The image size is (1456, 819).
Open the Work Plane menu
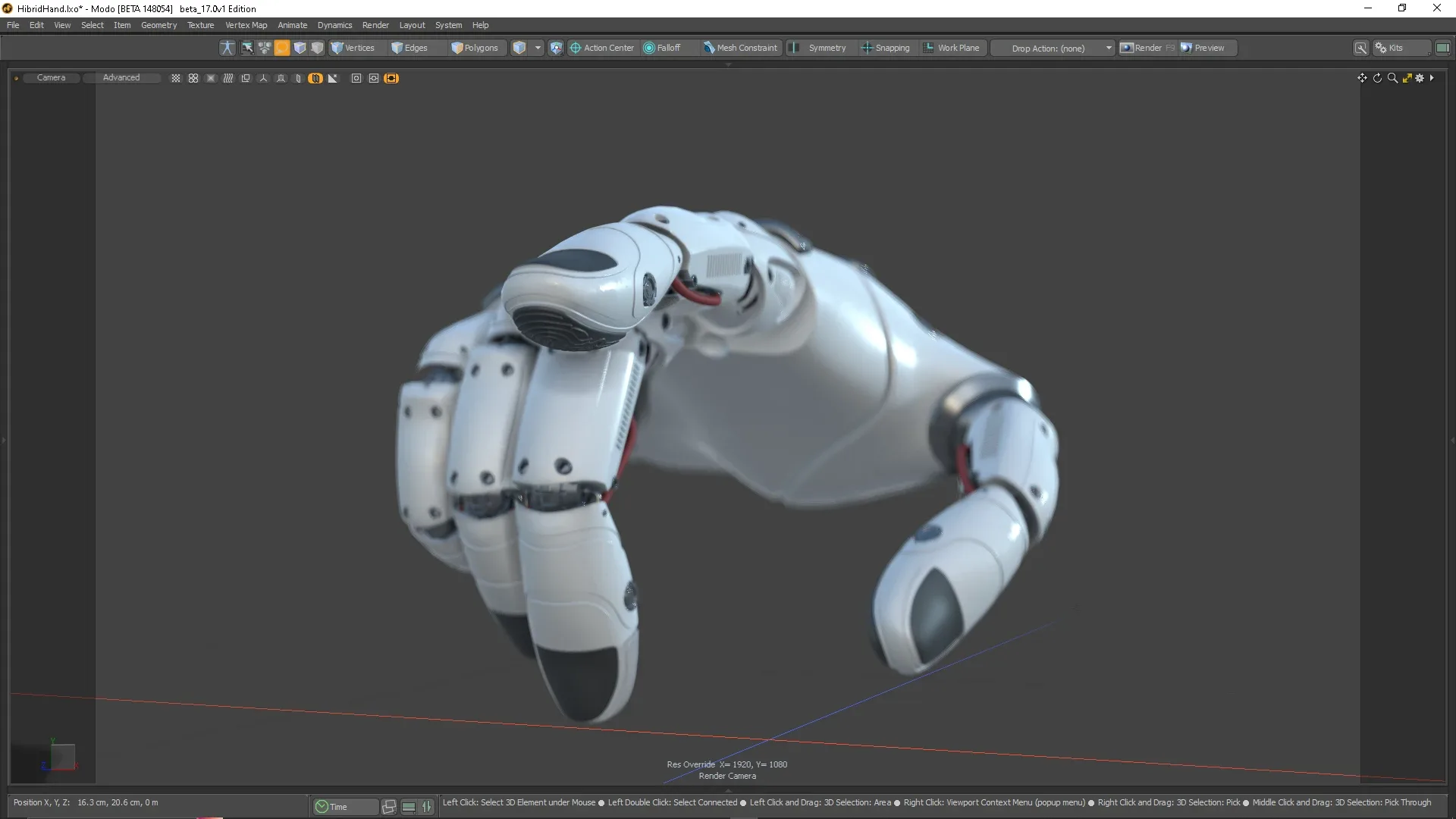click(952, 48)
